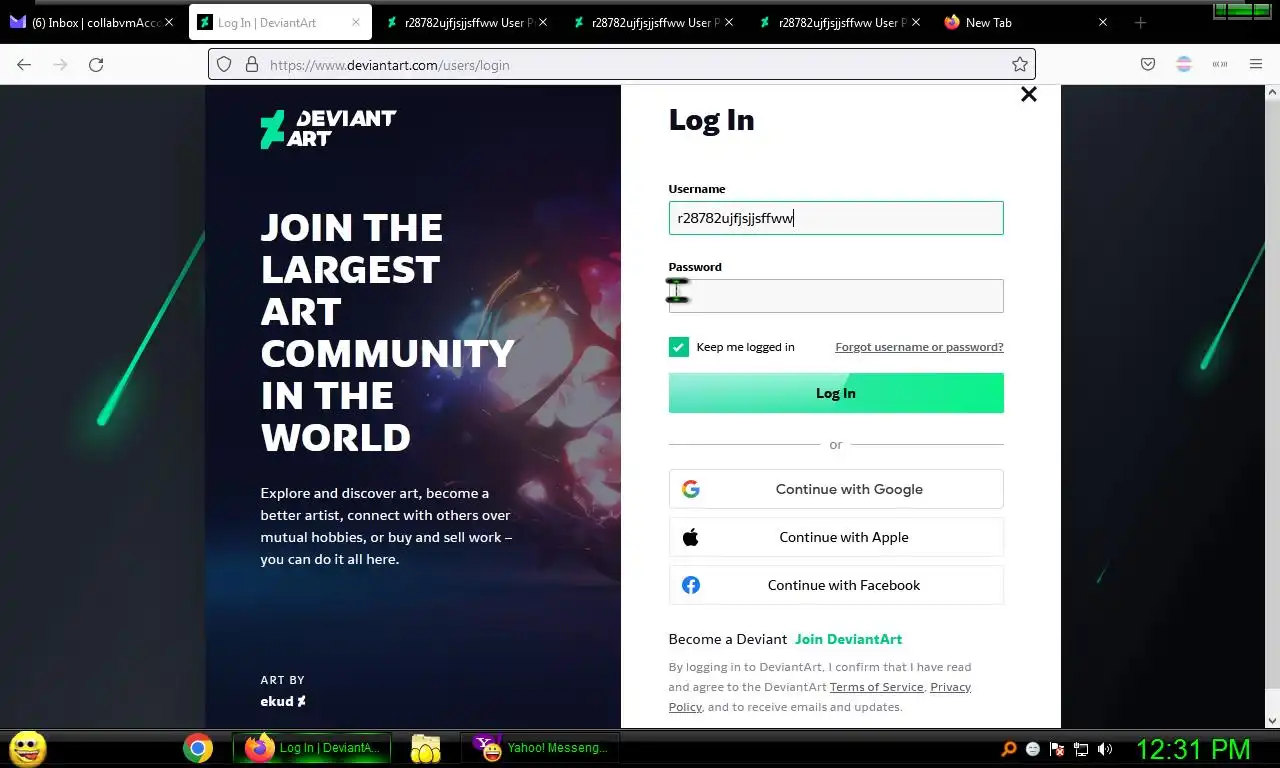The width and height of the screenshot is (1280, 768).
Task: Close the Inbox tab
Action: [168, 22]
